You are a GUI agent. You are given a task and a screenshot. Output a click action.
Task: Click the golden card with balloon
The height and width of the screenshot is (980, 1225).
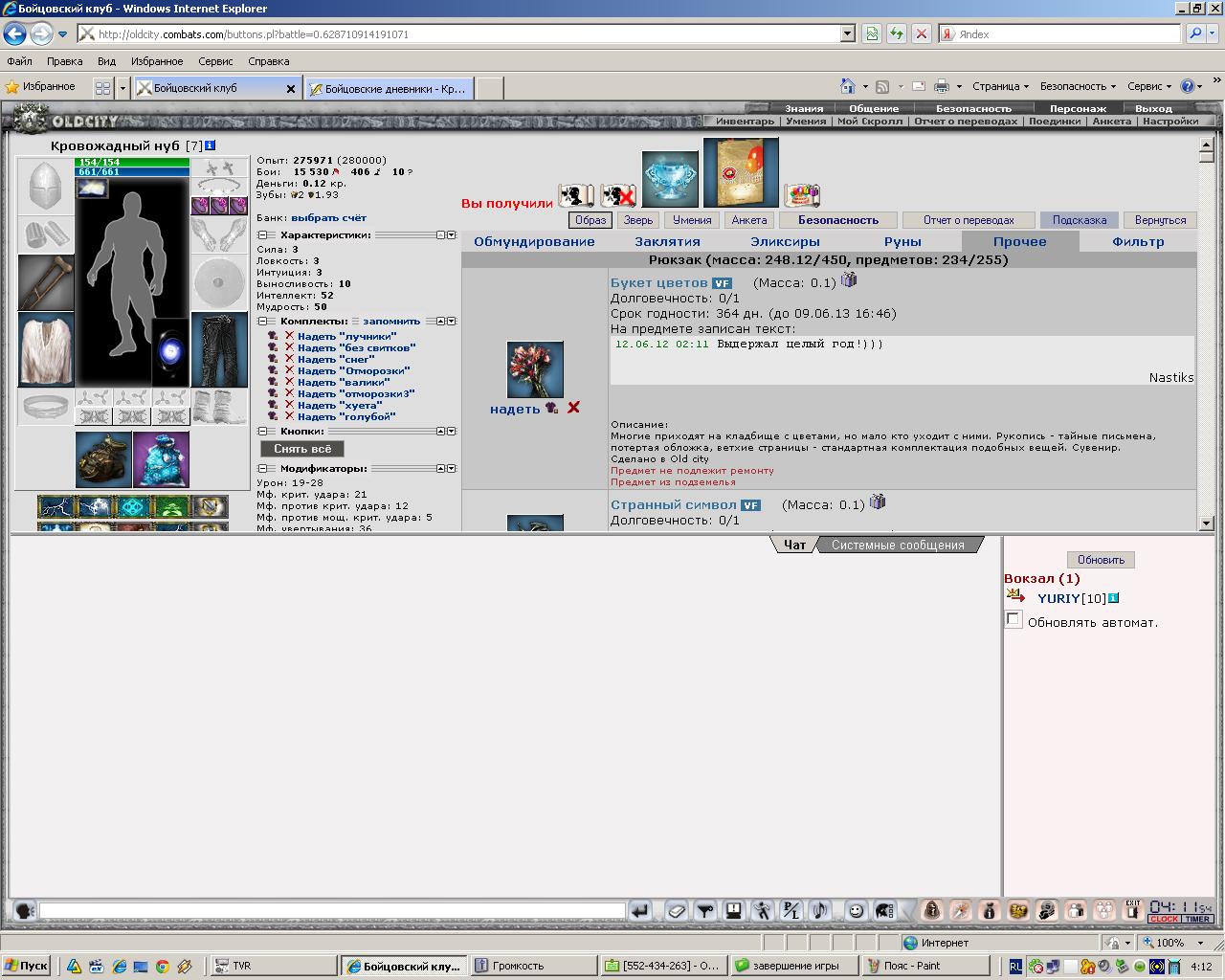point(741,172)
